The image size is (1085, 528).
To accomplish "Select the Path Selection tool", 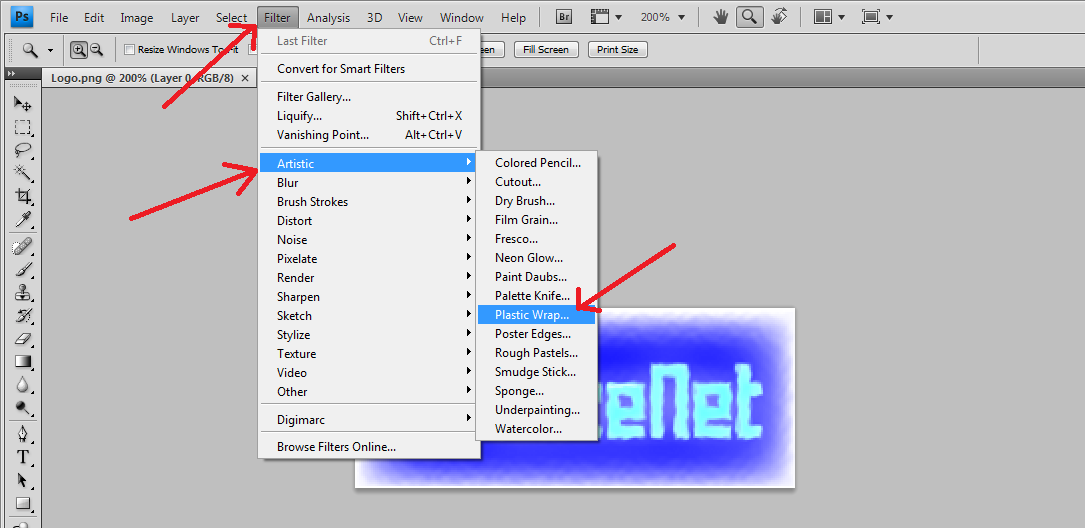I will coord(23,480).
